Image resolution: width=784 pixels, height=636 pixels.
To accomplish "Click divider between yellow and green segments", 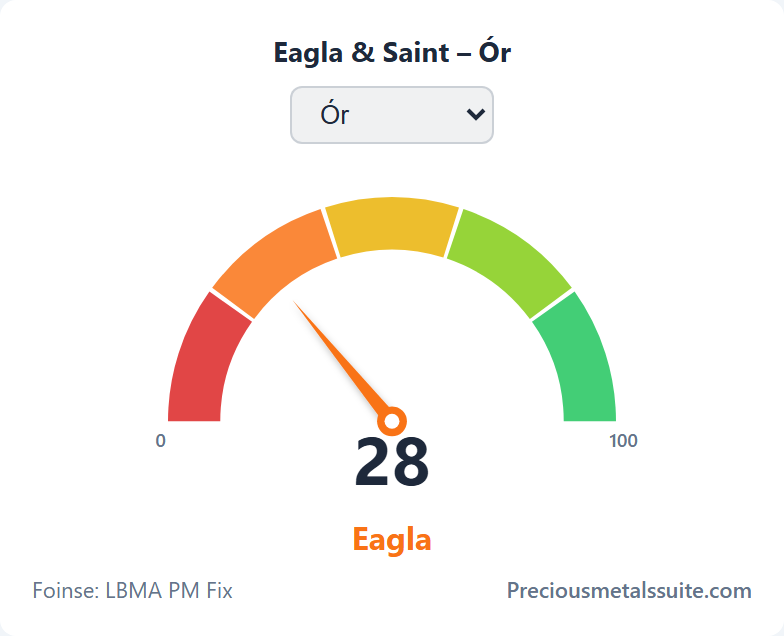I will tap(453, 234).
